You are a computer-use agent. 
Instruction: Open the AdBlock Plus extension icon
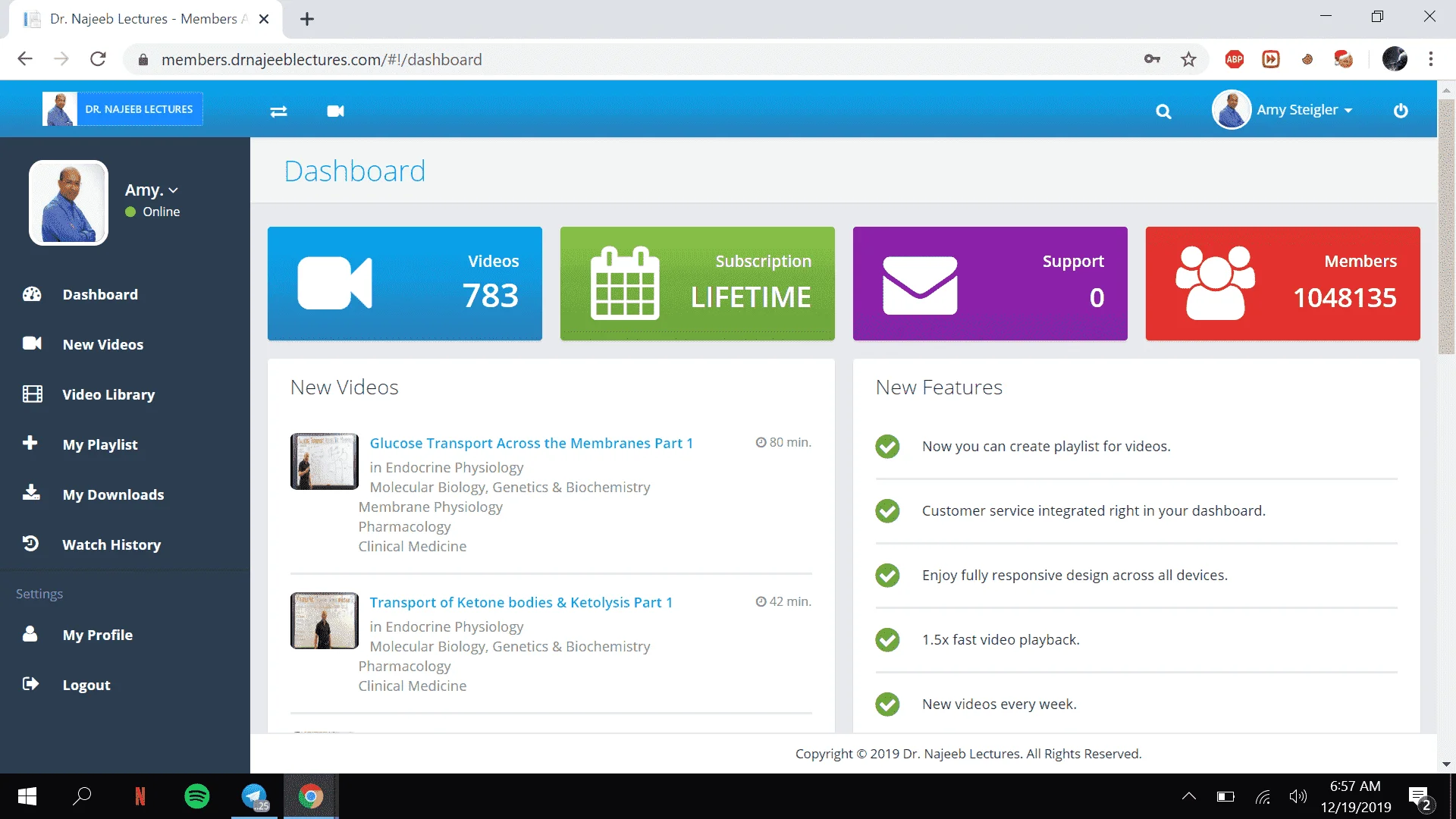pyautogui.click(x=1235, y=59)
